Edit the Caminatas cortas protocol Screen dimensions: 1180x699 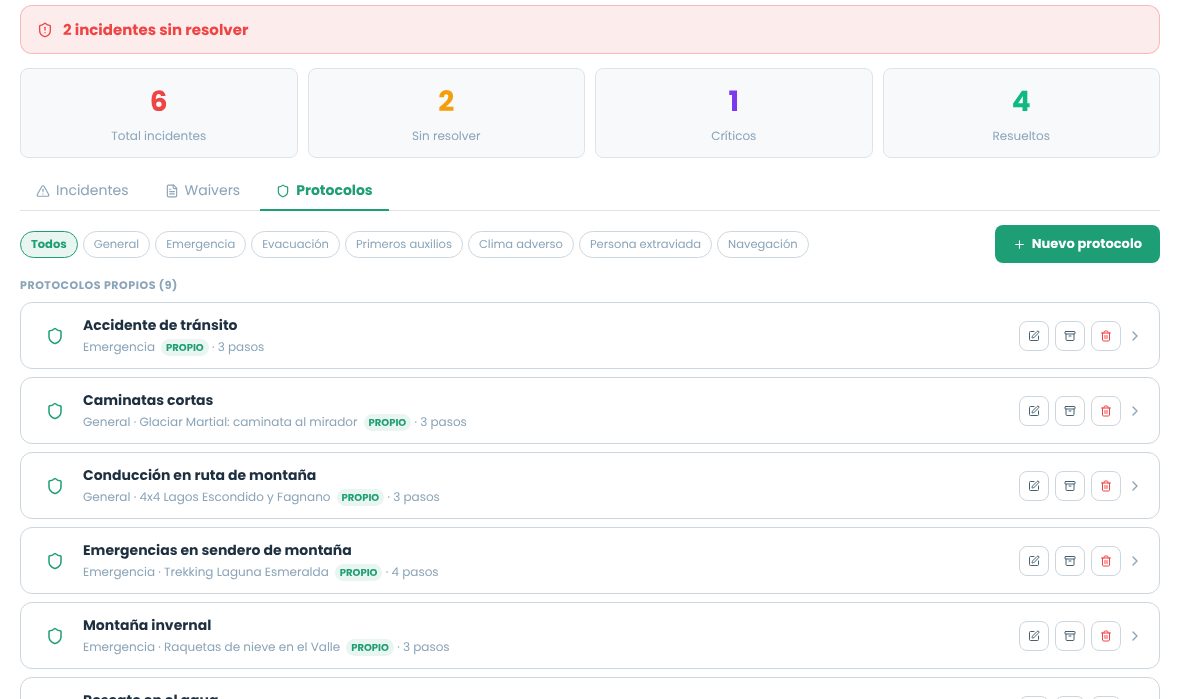click(1034, 411)
